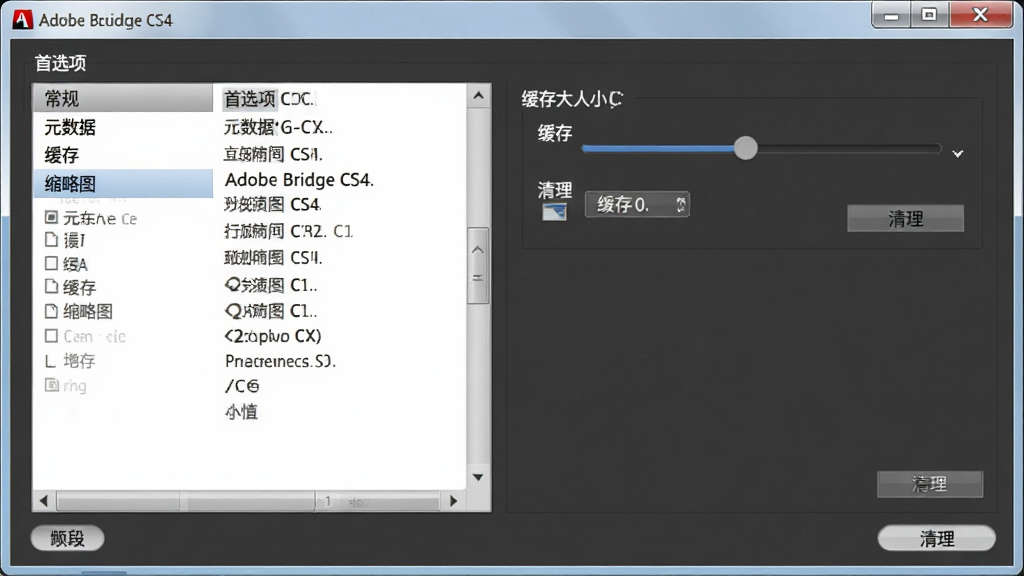Toggle the checkbox beside 缓A
This screenshot has width=1024, height=576.
click(x=52, y=263)
